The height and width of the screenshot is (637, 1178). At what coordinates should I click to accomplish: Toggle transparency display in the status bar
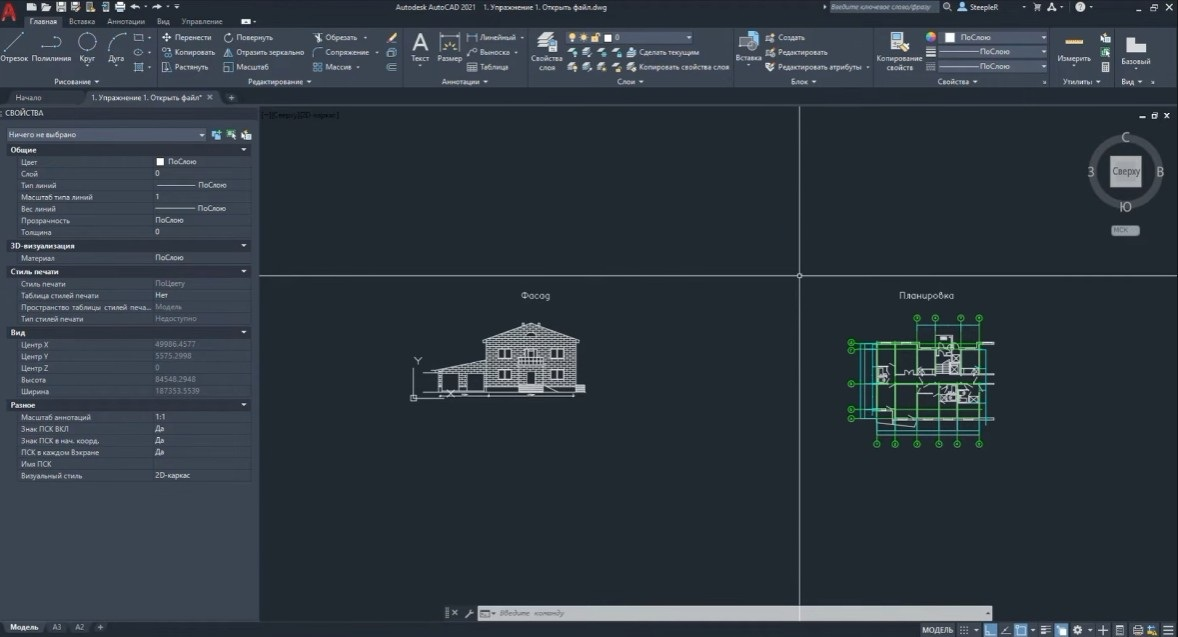1061,629
